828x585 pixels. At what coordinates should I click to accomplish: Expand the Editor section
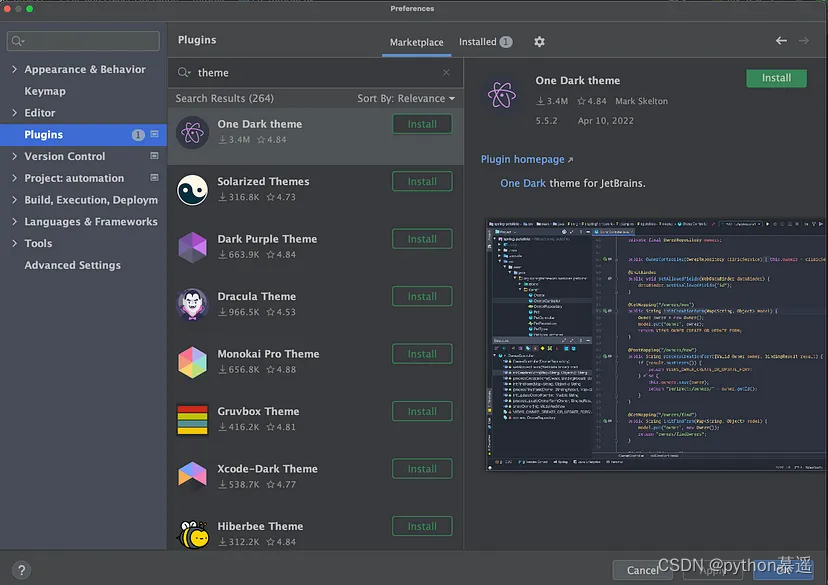14,112
